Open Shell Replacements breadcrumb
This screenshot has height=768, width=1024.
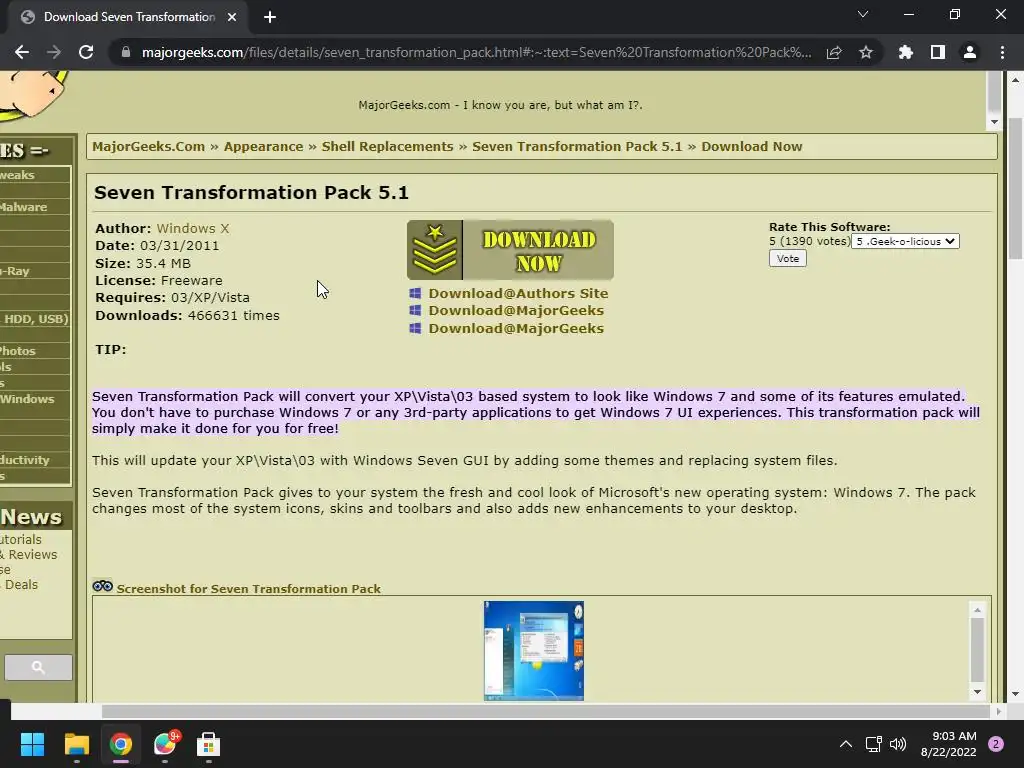pos(387,146)
